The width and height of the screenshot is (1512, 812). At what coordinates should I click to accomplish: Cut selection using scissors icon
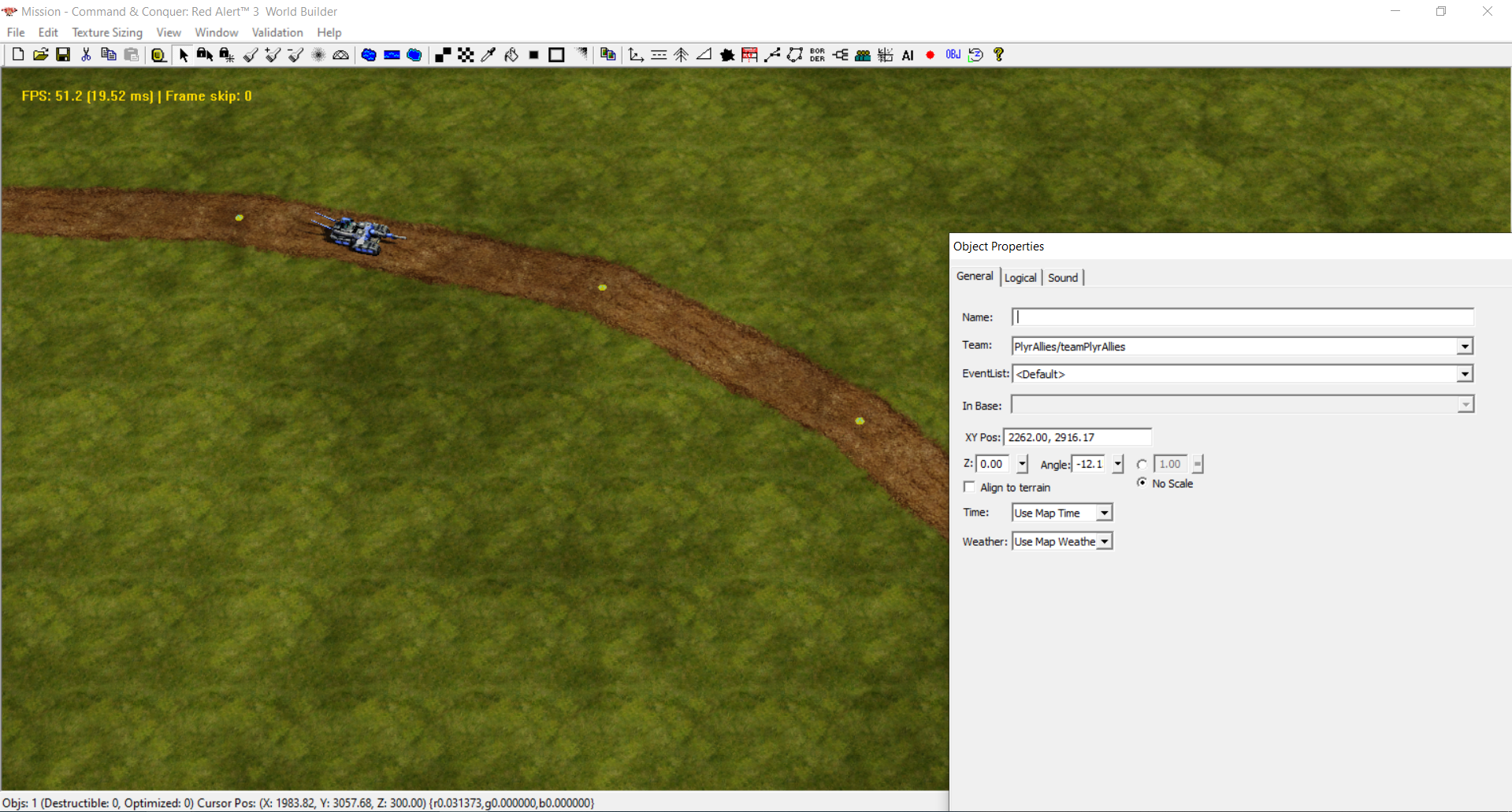(86, 54)
